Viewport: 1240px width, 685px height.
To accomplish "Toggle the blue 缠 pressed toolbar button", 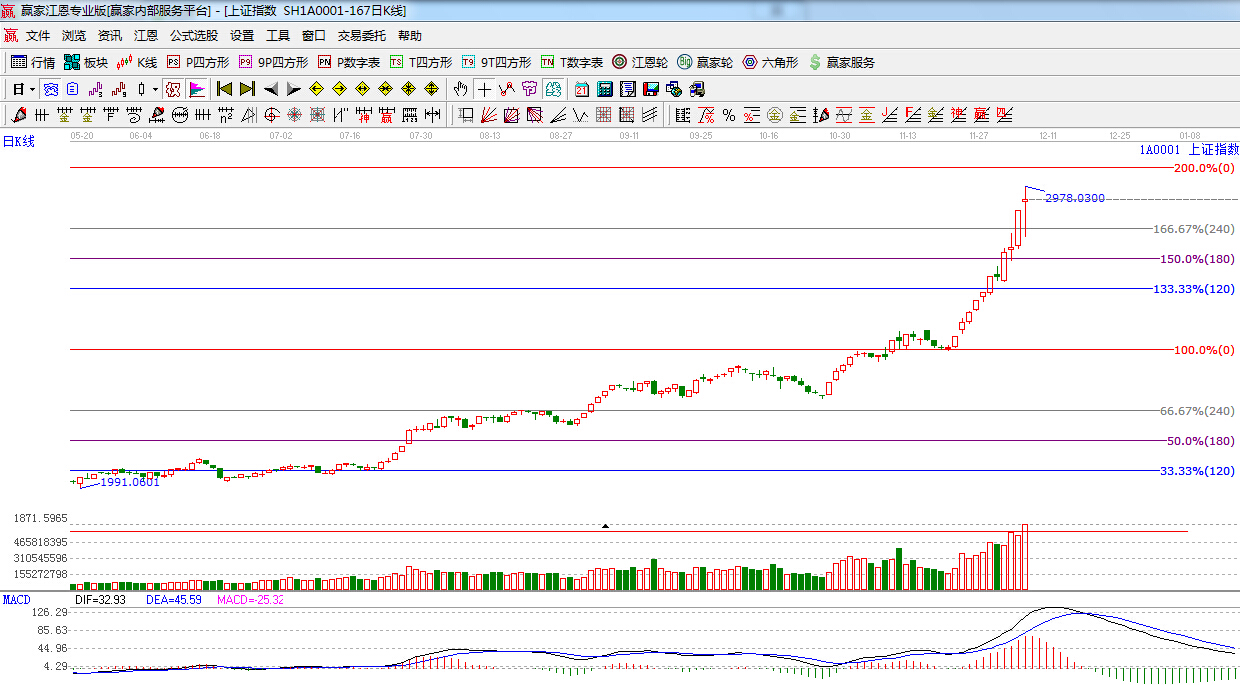I will pos(49,89).
